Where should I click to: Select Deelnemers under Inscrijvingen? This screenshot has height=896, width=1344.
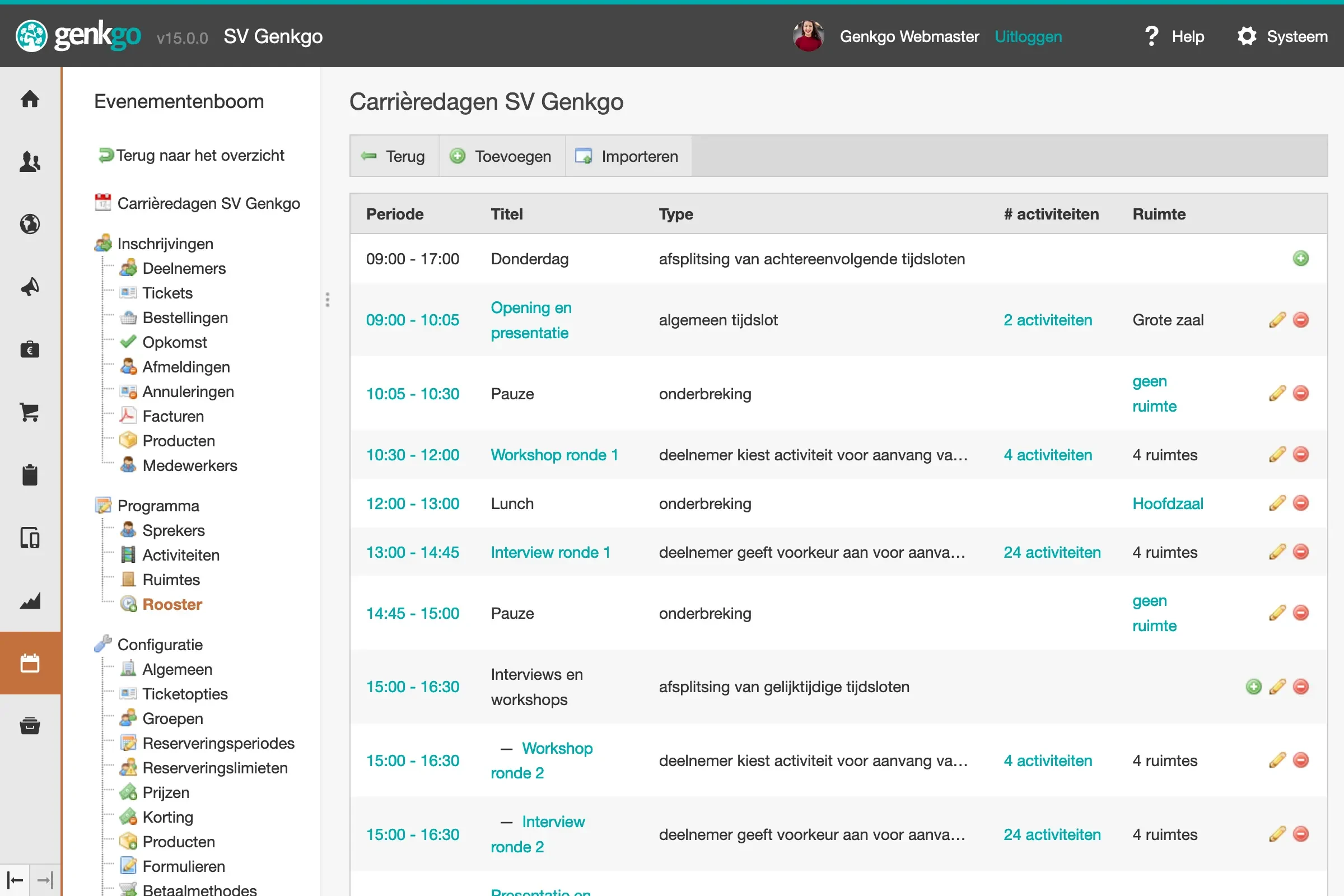pyautogui.click(x=184, y=268)
